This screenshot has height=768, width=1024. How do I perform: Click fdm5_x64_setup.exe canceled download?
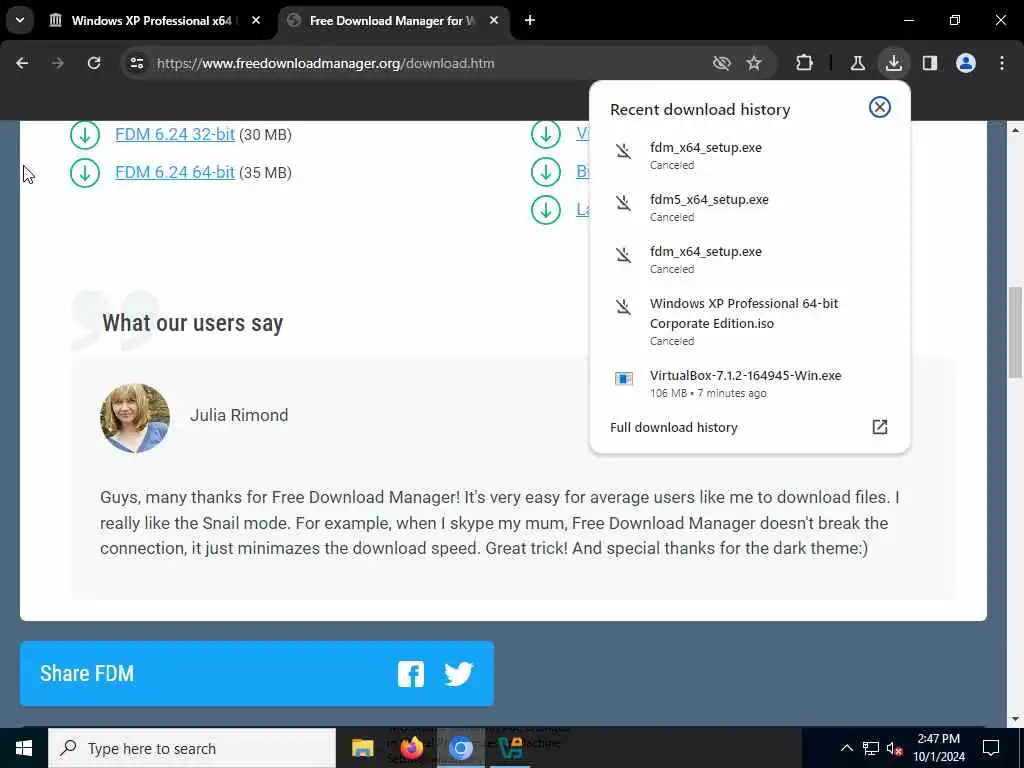coord(749,208)
